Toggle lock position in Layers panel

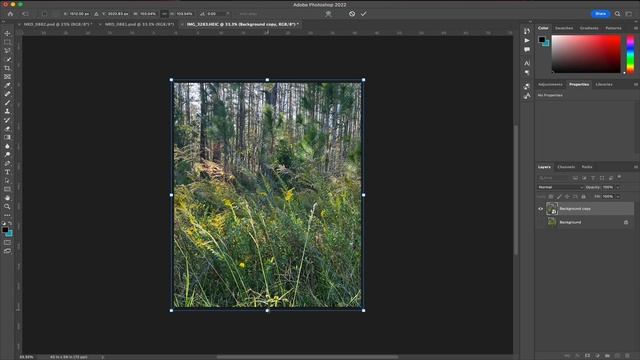pyautogui.click(x=567, y=197)
